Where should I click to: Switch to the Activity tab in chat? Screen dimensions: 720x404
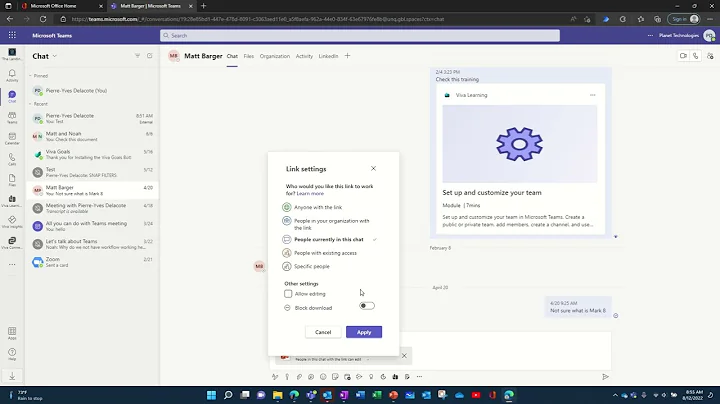click(x=304, y=56)
